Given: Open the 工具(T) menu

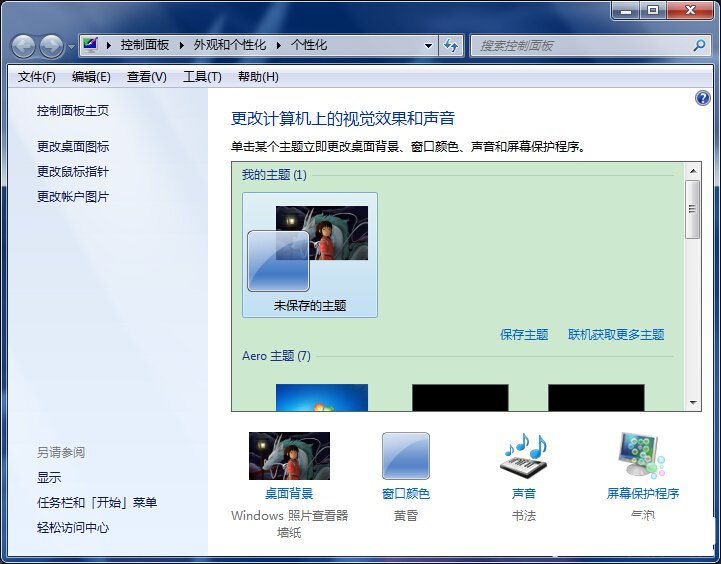Looking at the screenshot, I should click(x=202, y=77).
